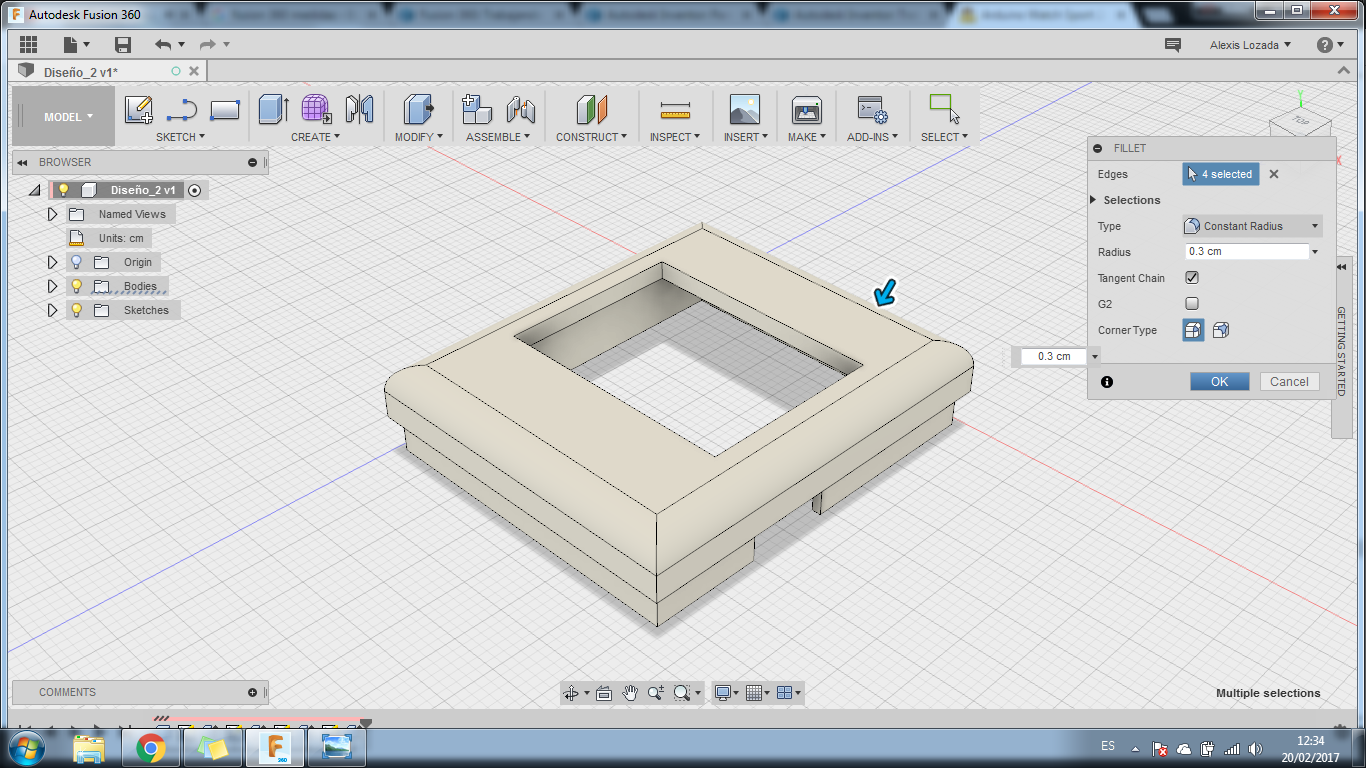The height and width of the screenshot is (768, 1366).
Task: Select the sketch Rectangle tool
Action: click(225, 109)
